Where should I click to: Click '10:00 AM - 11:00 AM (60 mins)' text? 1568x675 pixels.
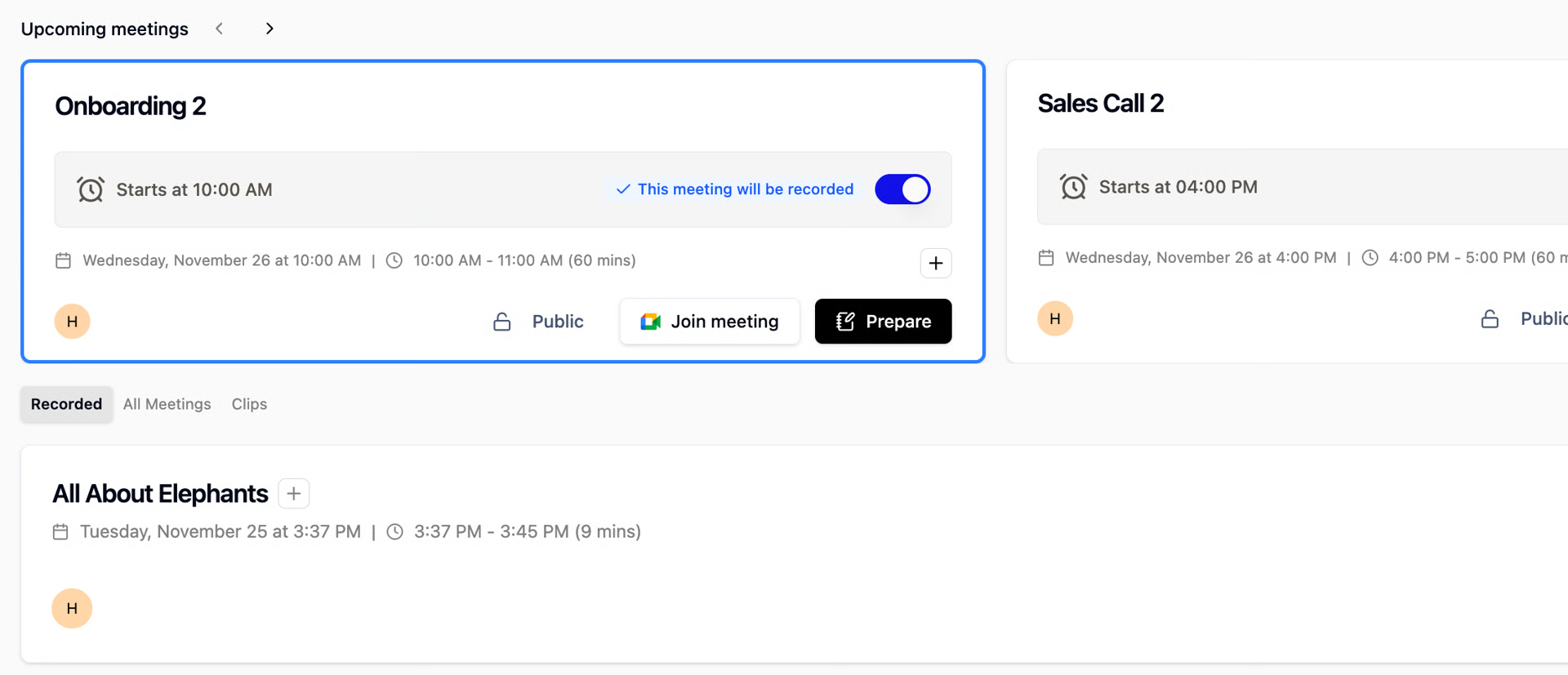(x=524, y=260)
